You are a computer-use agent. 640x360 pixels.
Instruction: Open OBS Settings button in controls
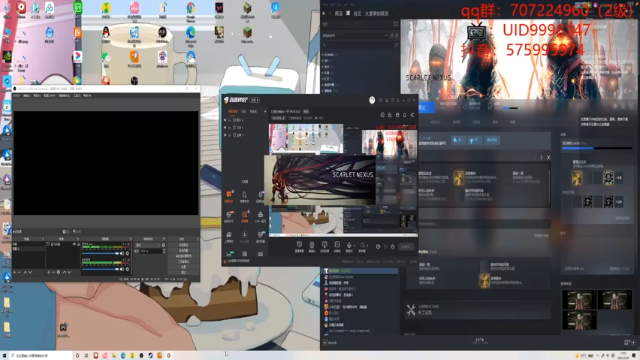tap(184, 267)
